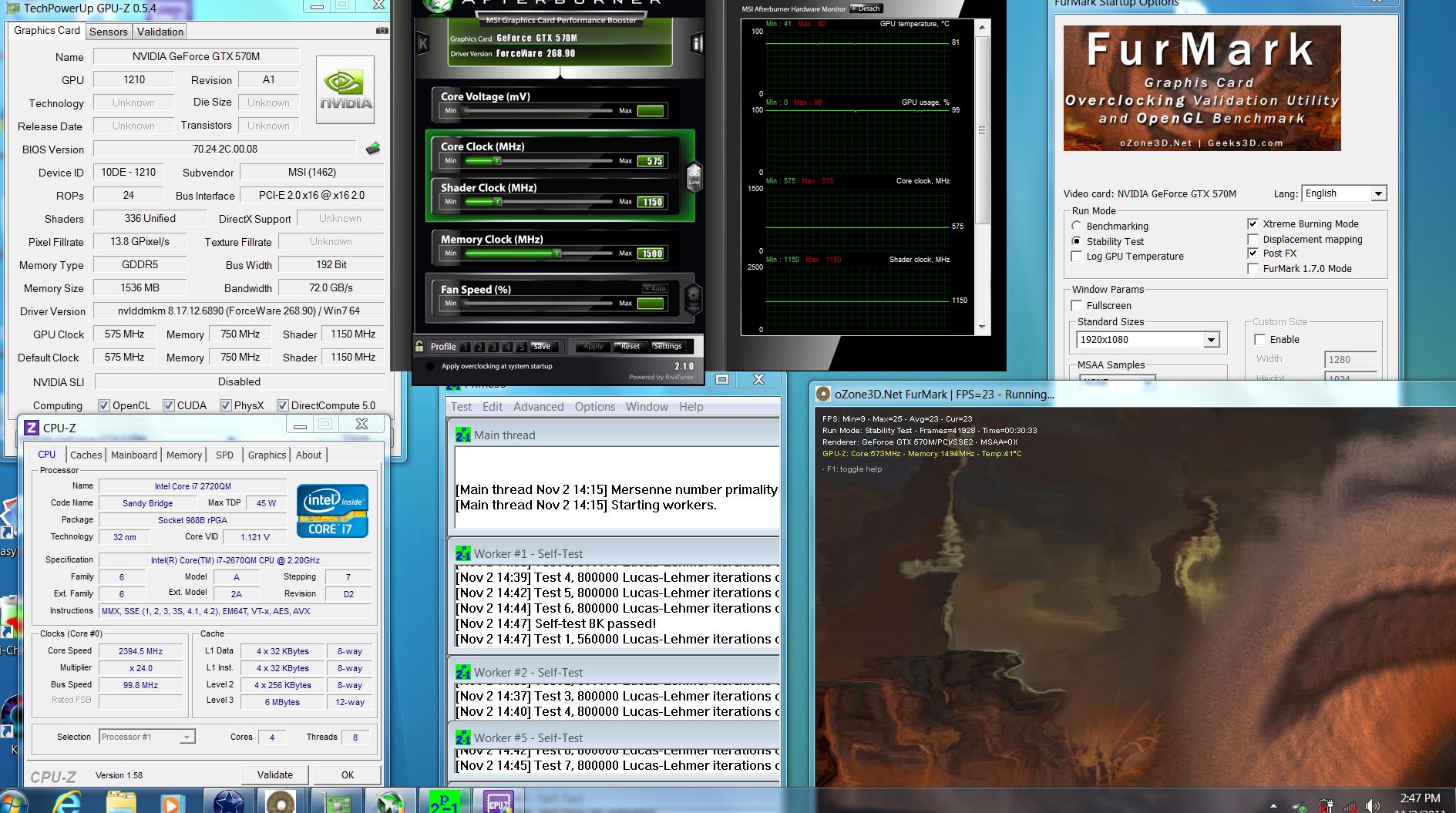Click custom size Width input field
Viewport: 1456px width, 813px height.
pyautogui.click(x=1350, y=359)
